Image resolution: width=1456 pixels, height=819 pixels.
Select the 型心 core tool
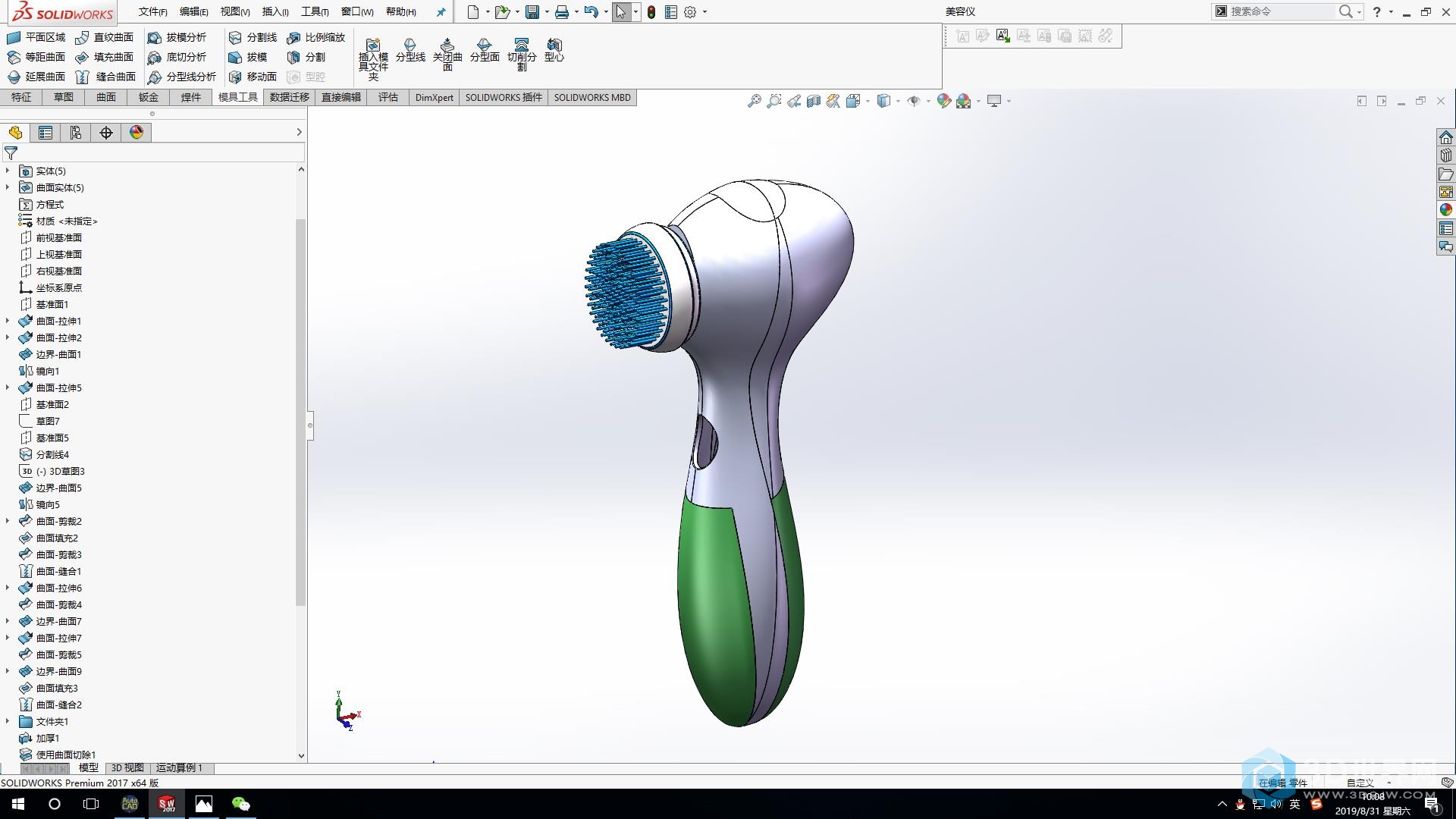coord(554,50)
